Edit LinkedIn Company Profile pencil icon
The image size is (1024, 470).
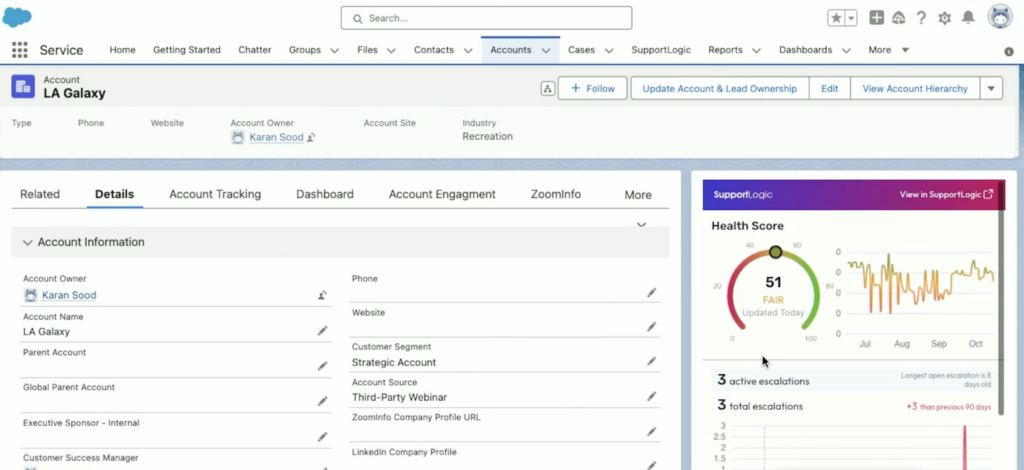(651, 465)
